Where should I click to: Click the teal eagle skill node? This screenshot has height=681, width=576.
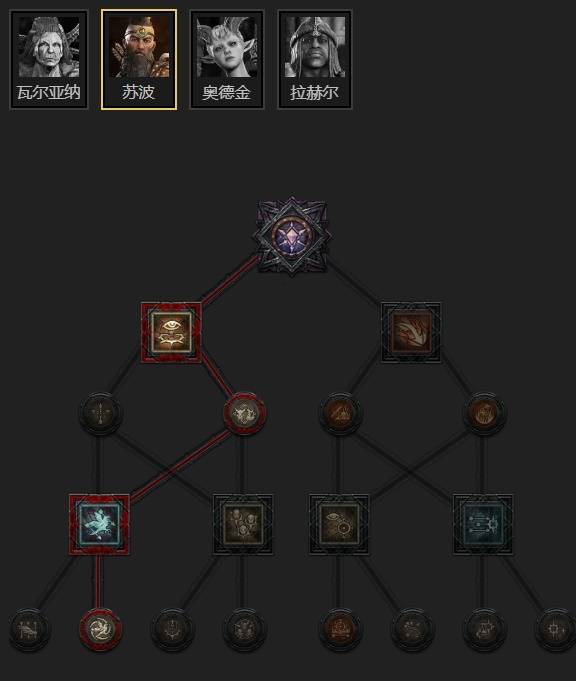tap(99, 525)
